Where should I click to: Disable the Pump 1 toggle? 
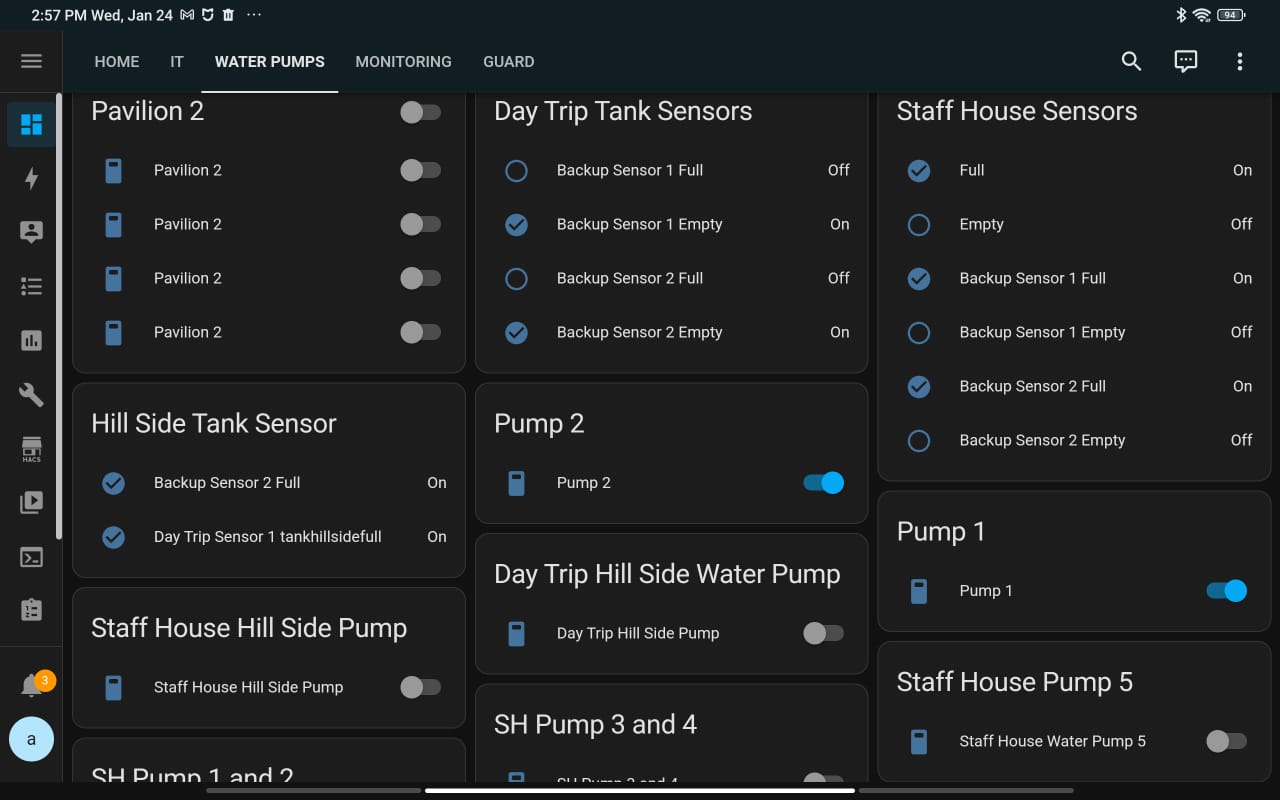[x=1226, y=591]
